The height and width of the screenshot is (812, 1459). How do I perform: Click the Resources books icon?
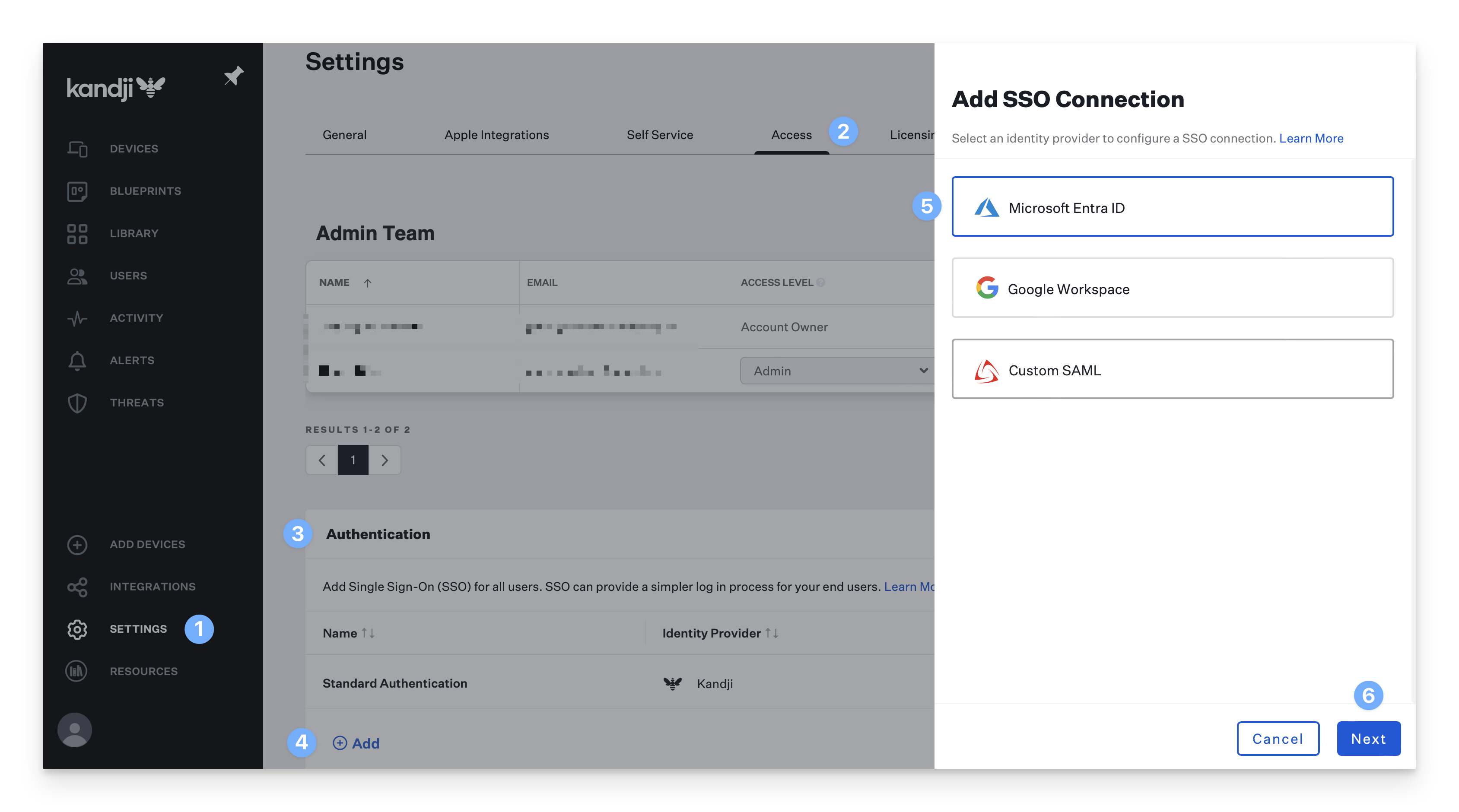pyautogui.click(x=76, y=672)
